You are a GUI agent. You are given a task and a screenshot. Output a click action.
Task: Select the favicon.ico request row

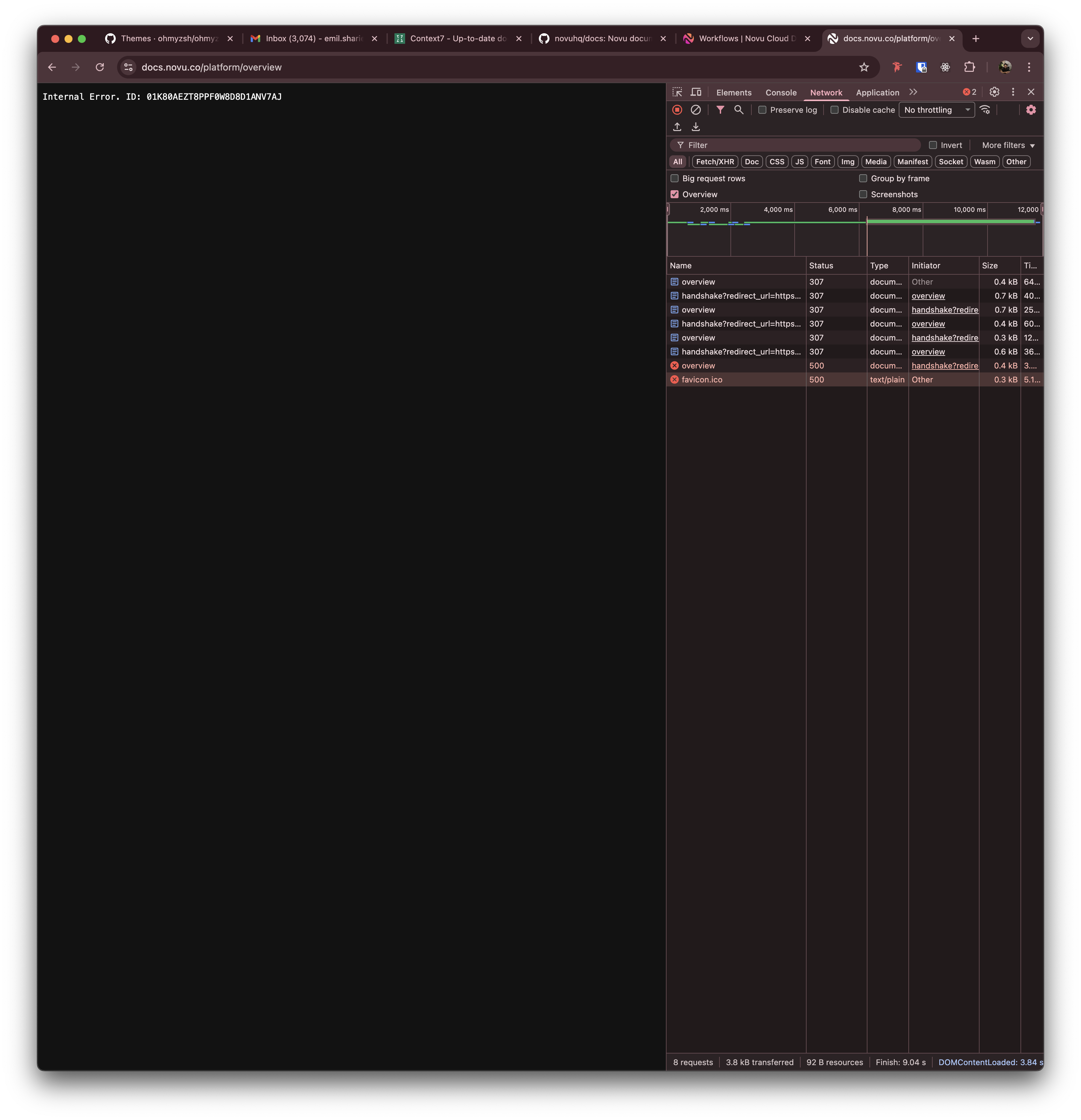[x=702, y=379]
